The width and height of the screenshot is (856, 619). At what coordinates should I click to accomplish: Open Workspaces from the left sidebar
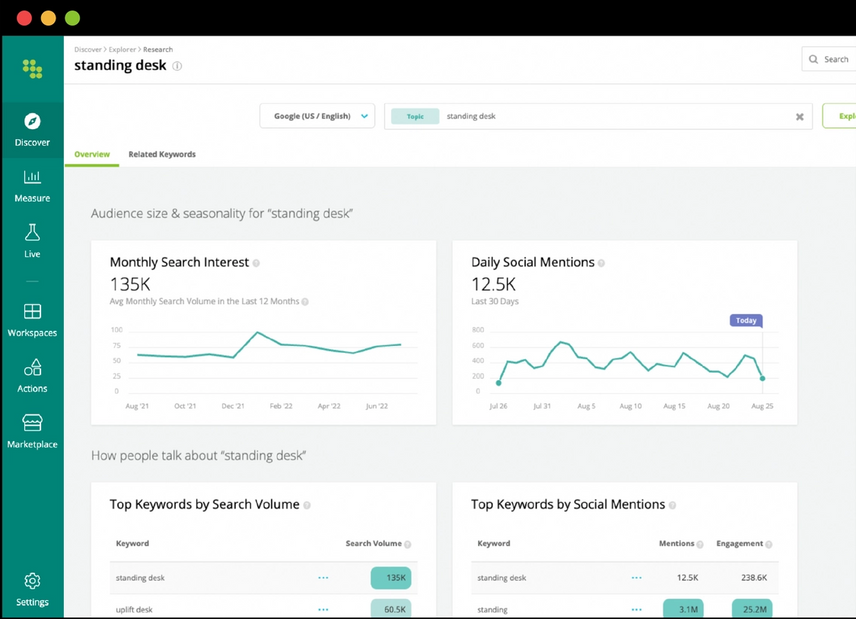[32, 322]
